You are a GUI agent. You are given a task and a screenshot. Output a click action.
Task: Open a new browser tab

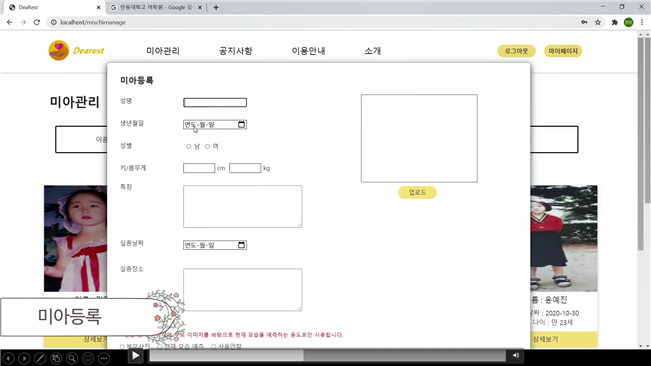pyautogui.click(x=216, y=7)
